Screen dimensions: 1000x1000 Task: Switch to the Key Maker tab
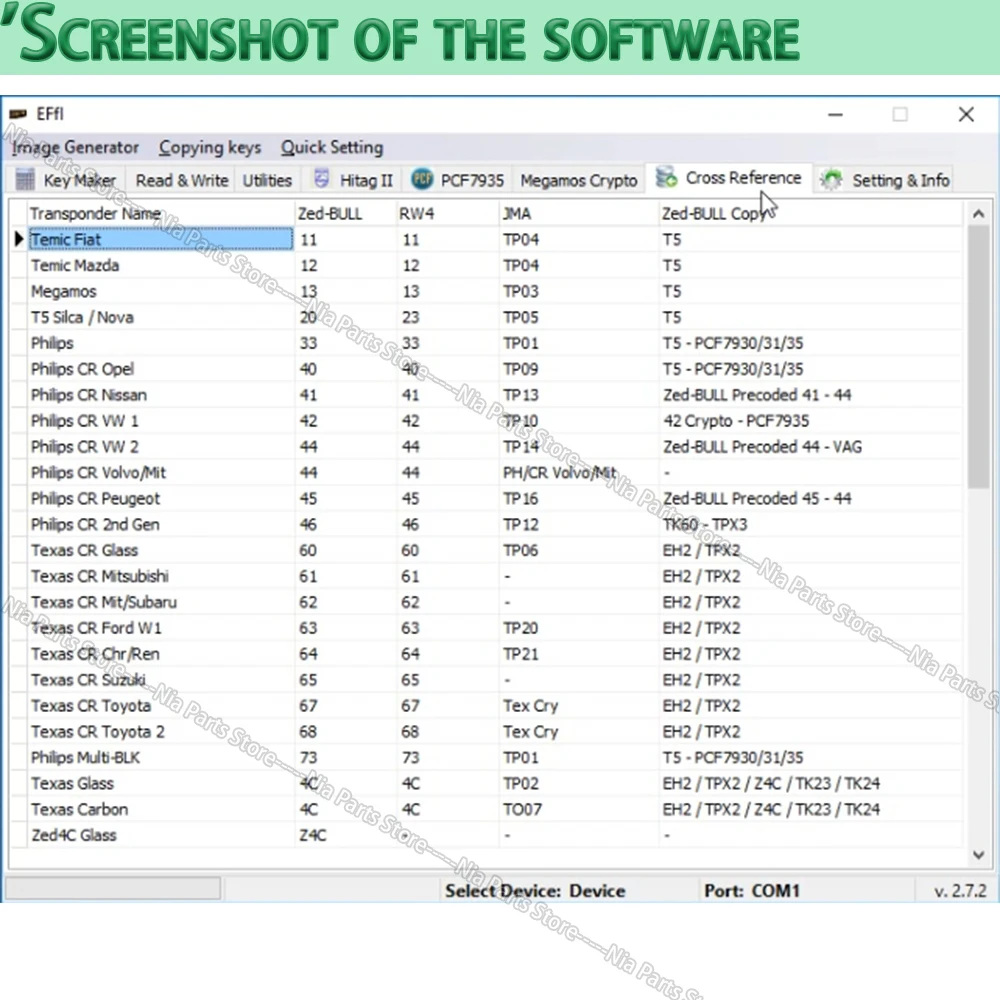tap(67, 180)
